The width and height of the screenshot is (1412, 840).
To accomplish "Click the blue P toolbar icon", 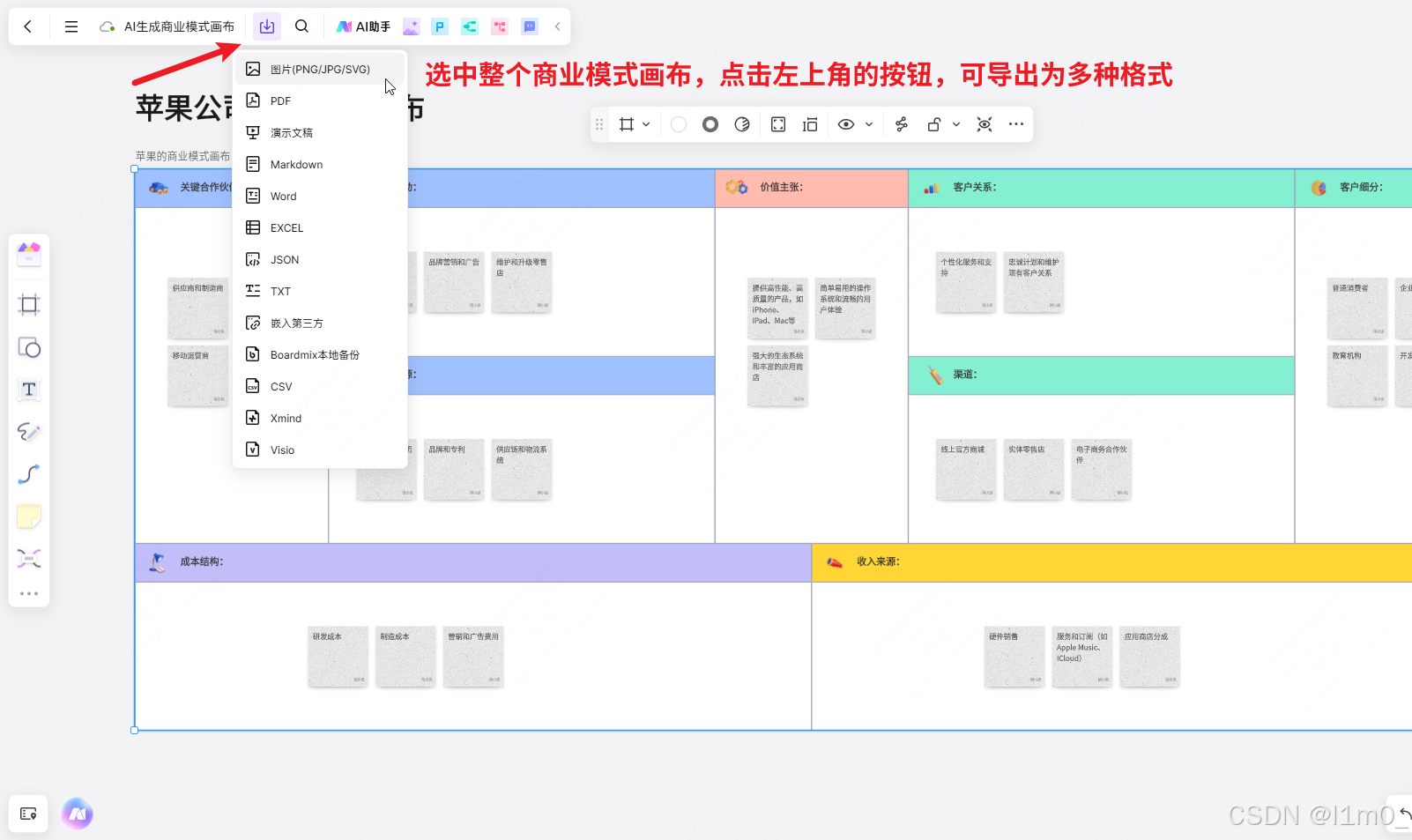I will point(440,26).
